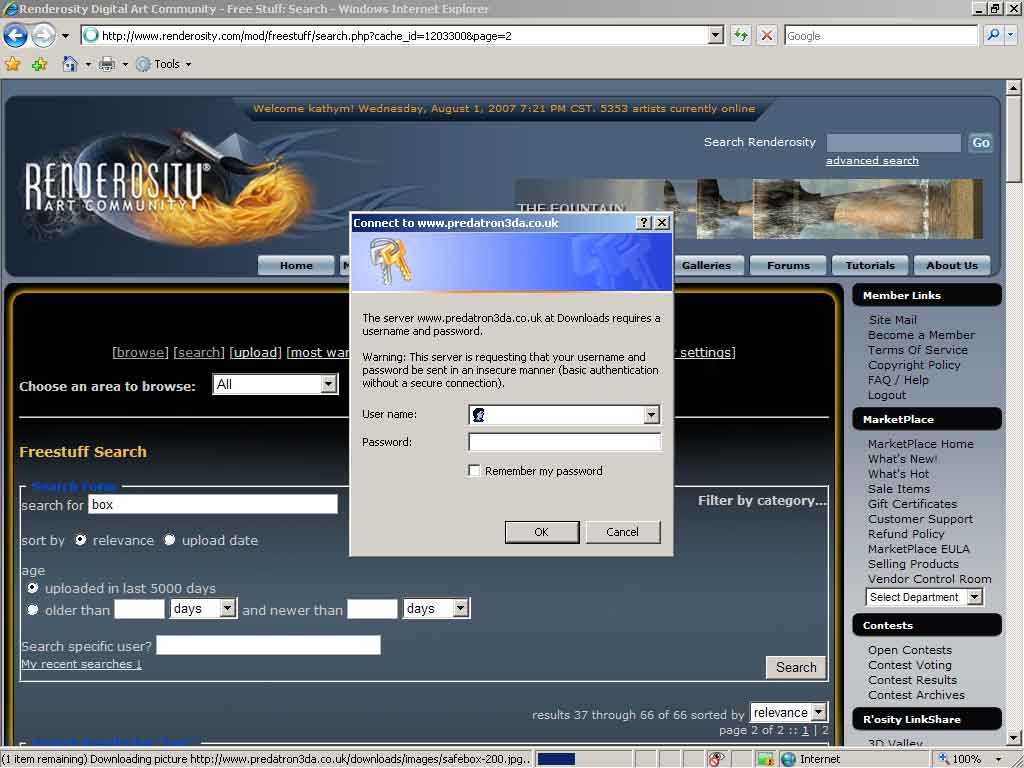
Task: Expand the User name dropdown
Action: tap(651, 415)
